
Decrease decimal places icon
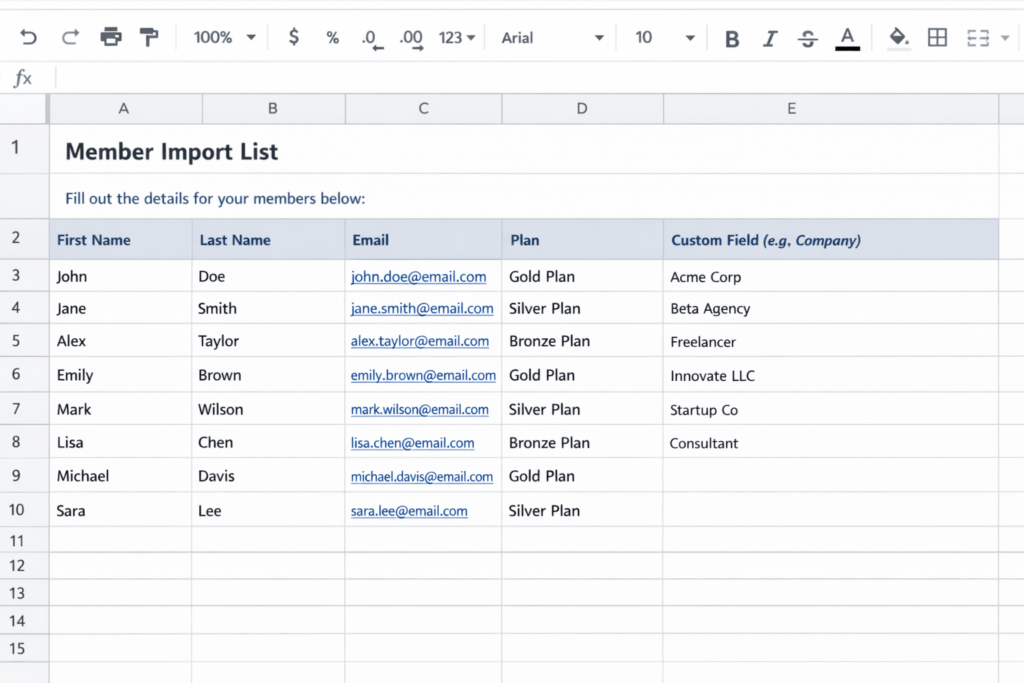point(372,39)
